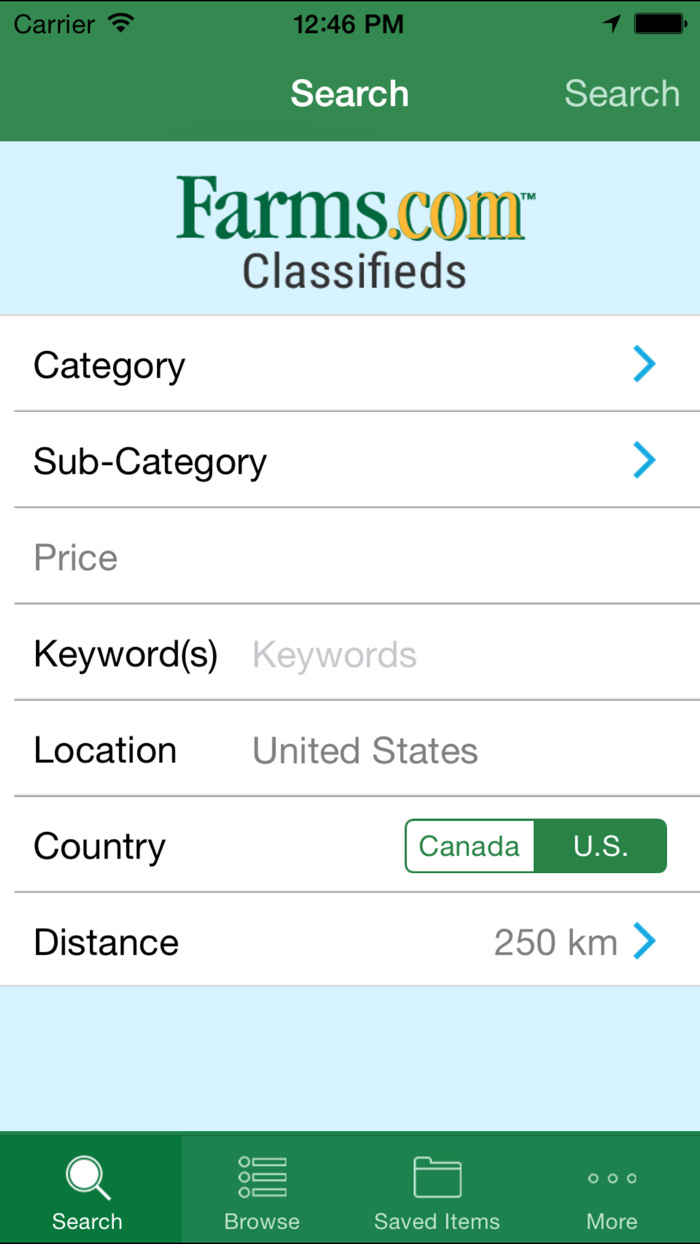Select U.S. in the country switch
700x1244 pixels.
pos(601,845)
